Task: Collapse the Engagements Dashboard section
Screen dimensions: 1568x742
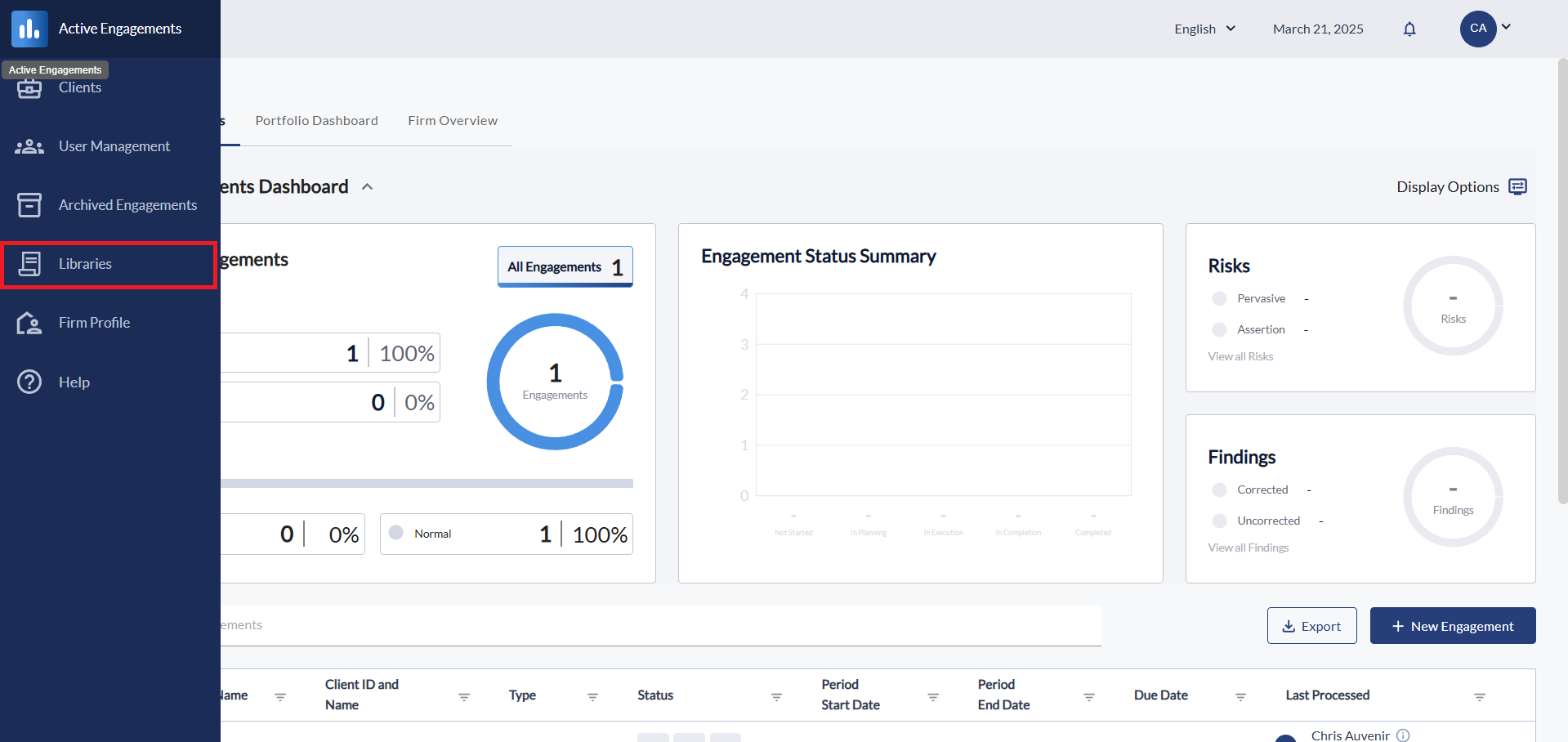Action: (368, 187)
